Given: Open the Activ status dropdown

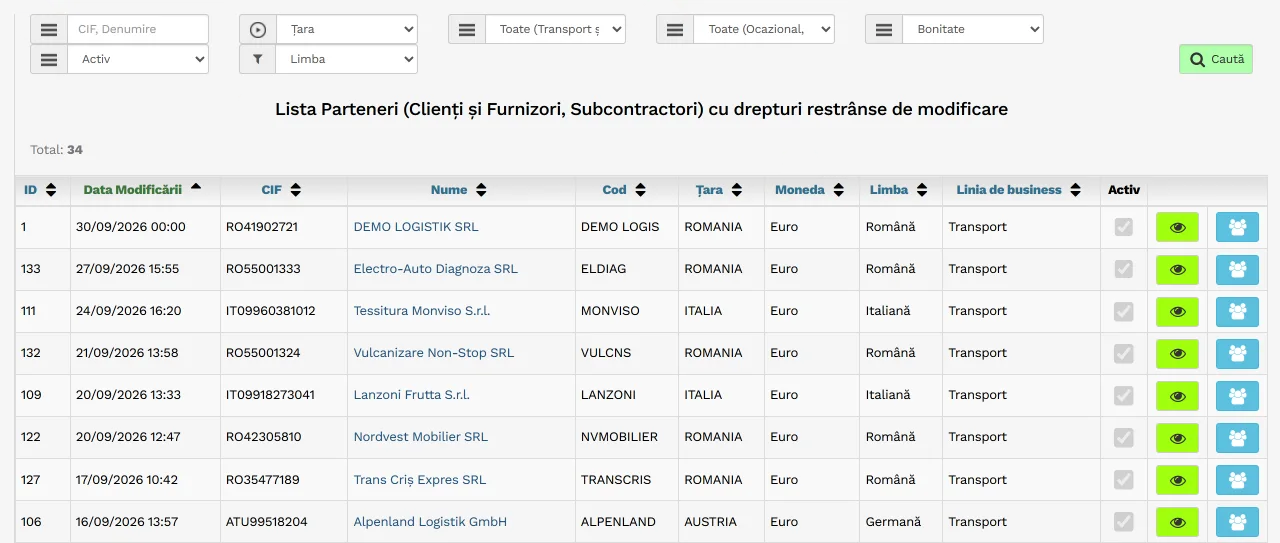Looking at the screenshot, I should pos(138,59).
